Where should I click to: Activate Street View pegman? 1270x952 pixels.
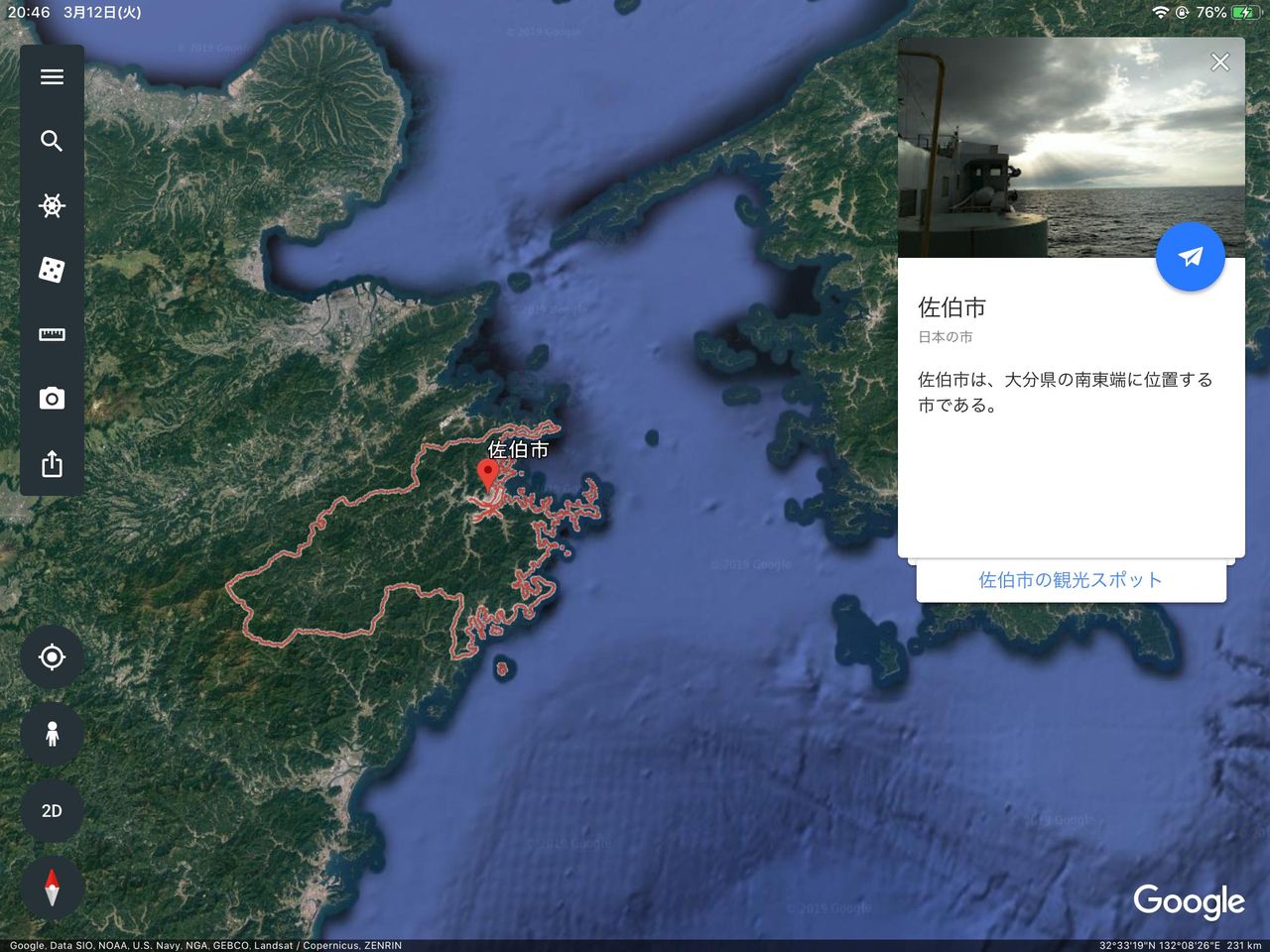coord(52,734)
